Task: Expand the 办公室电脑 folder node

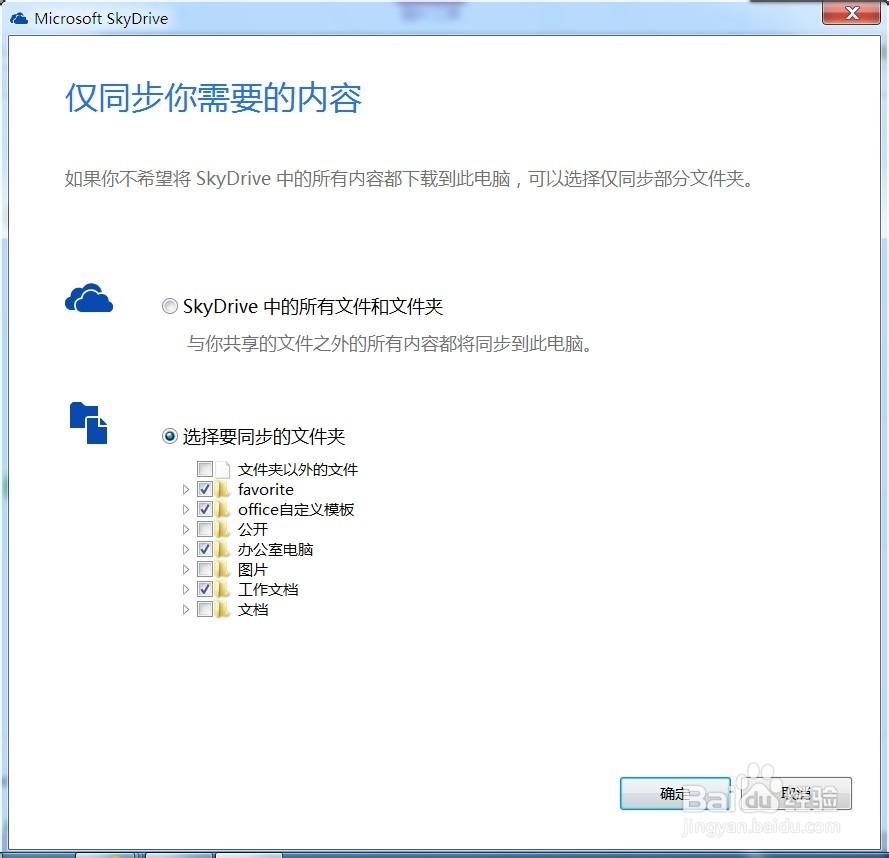Action: [185, 549]
